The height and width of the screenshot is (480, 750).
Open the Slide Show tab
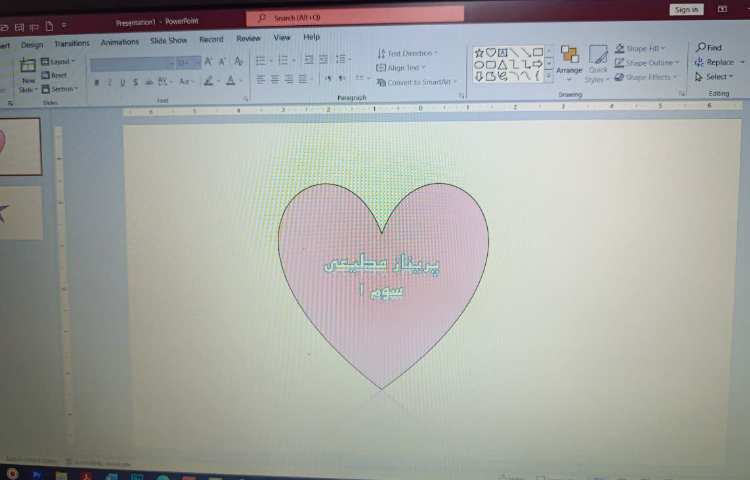pos(168,41)
